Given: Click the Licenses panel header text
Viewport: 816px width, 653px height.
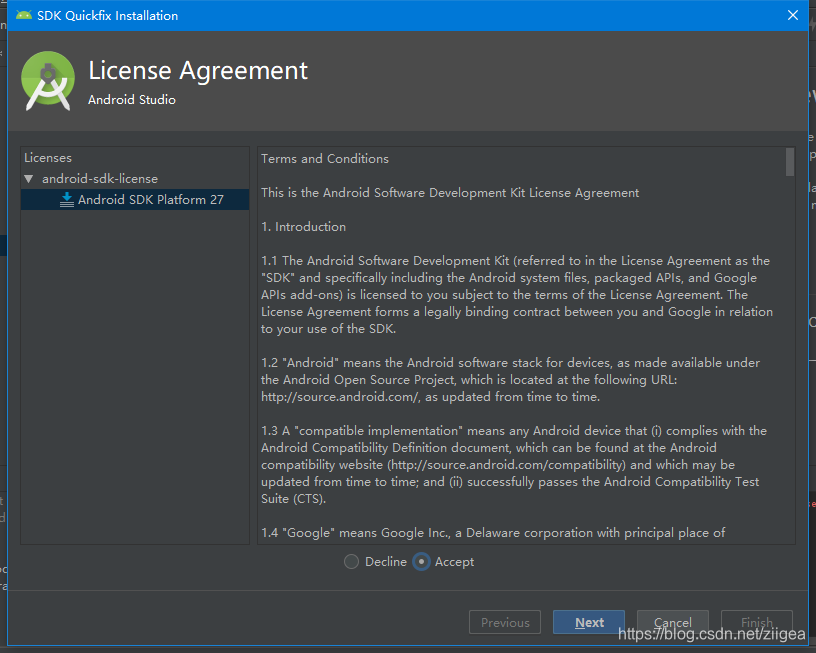Looking at the screenshot, I should 48,158.
